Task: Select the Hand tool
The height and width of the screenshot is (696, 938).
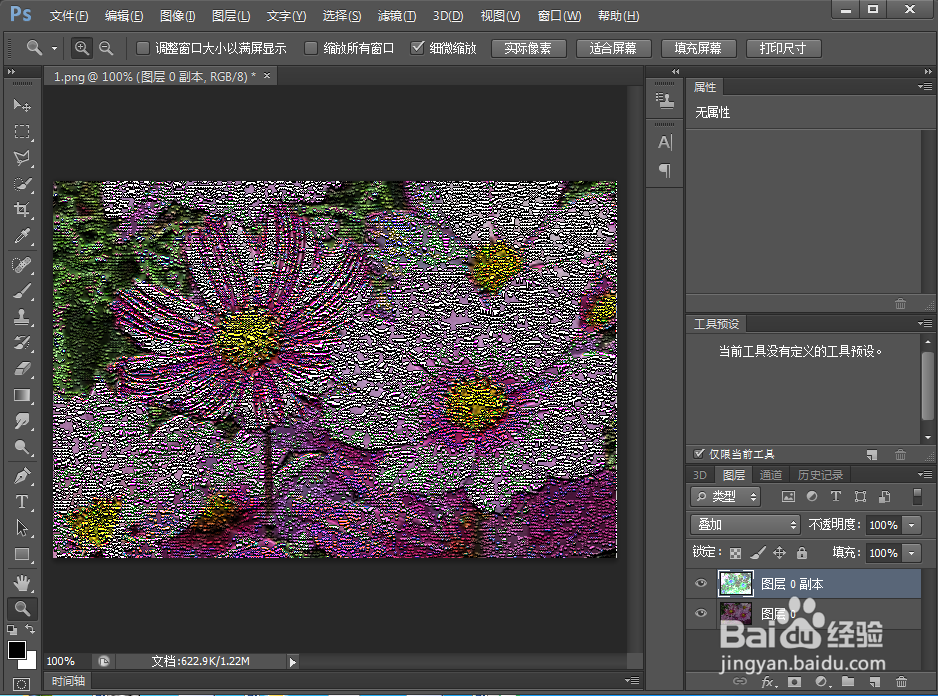Action: 22,582
